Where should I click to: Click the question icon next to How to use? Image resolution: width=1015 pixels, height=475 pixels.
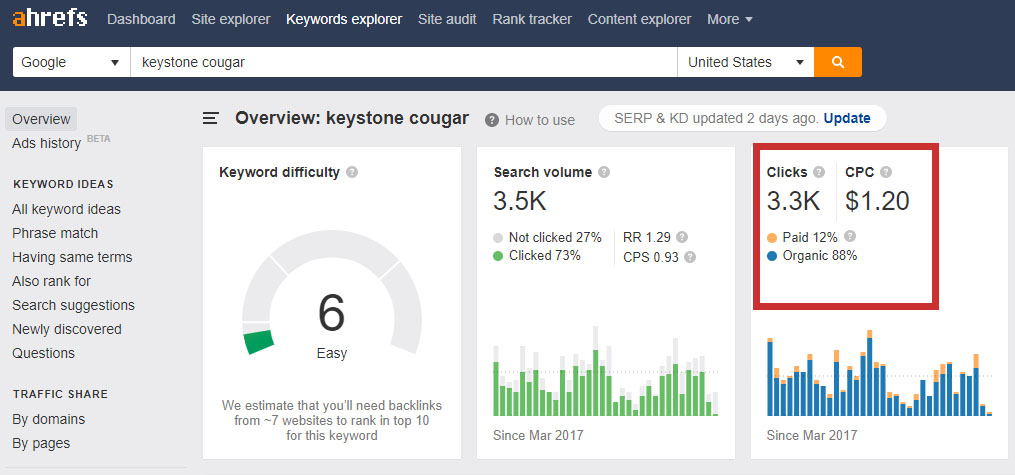tap(492, 120)
